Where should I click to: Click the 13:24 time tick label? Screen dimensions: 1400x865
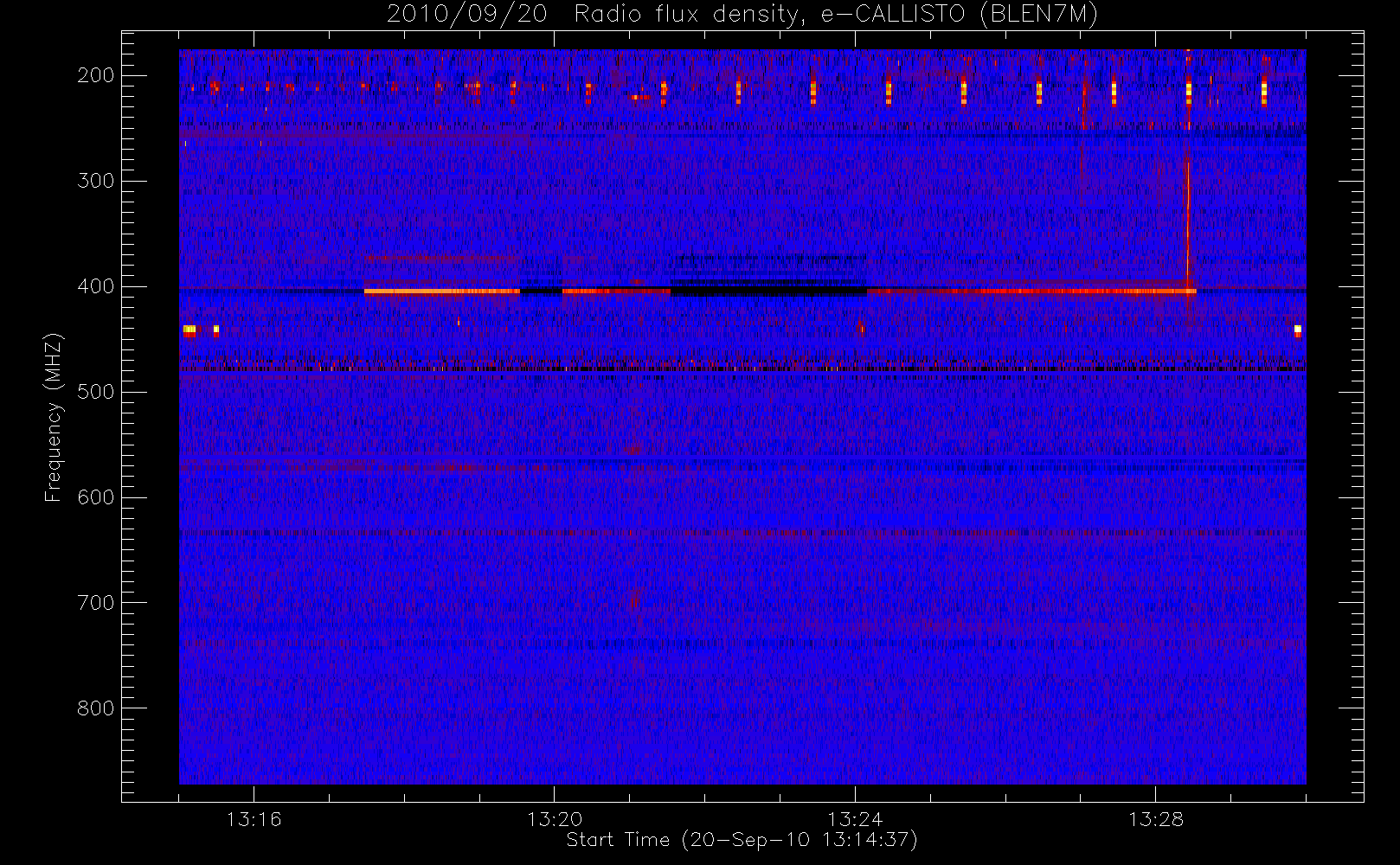pos(855,819)
